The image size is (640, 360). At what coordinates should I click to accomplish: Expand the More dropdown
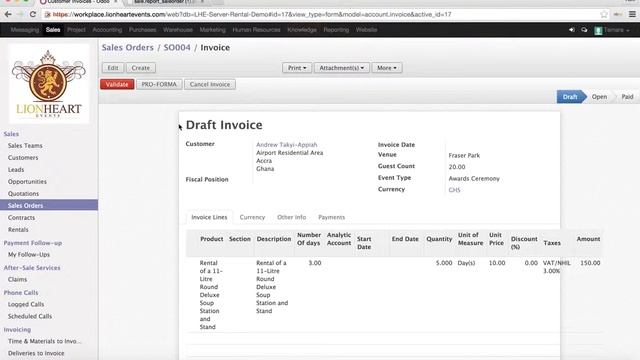pyautogui.click(x=387, y=68)
